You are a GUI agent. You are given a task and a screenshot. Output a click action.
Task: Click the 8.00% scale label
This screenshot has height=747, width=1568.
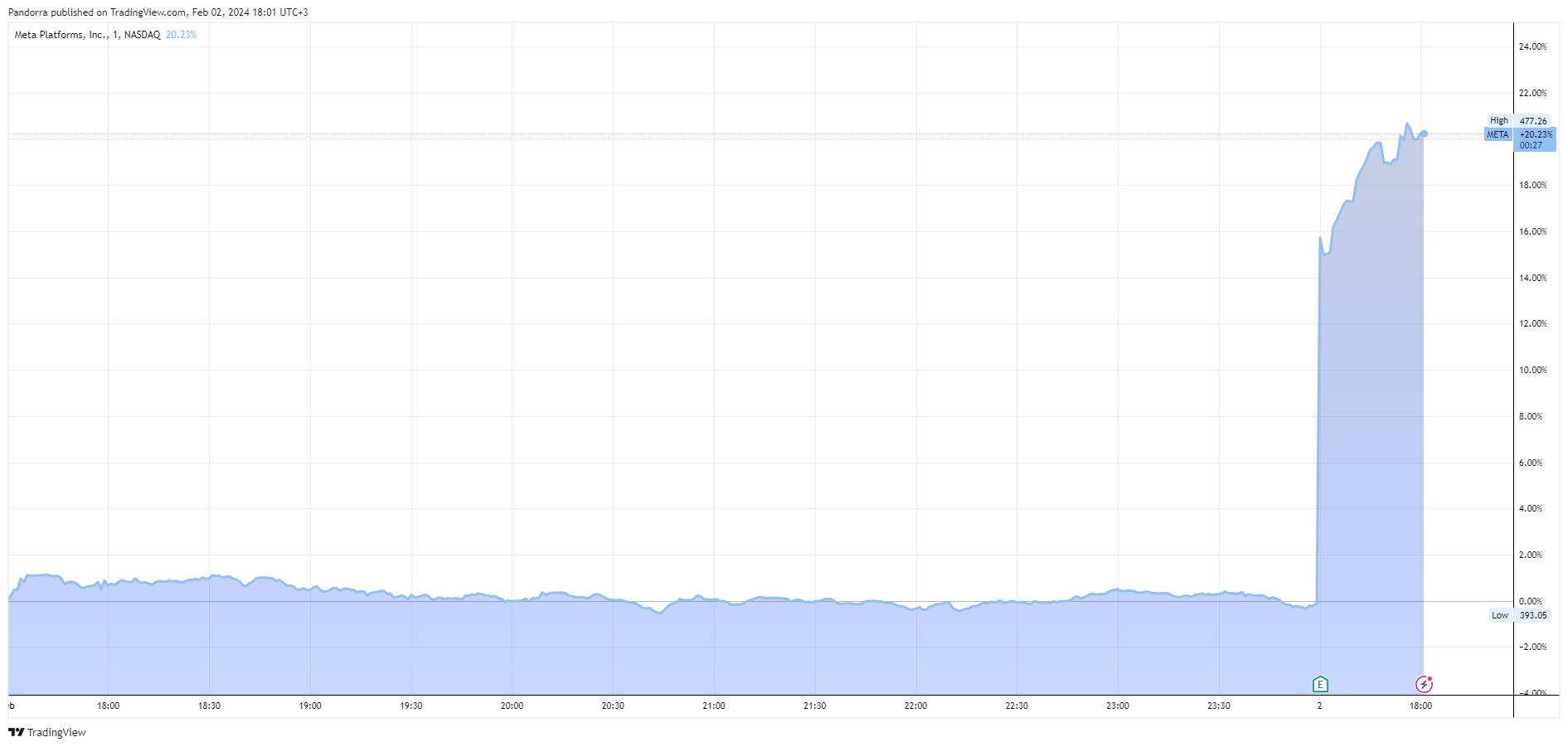click(x=1531, y=416)
